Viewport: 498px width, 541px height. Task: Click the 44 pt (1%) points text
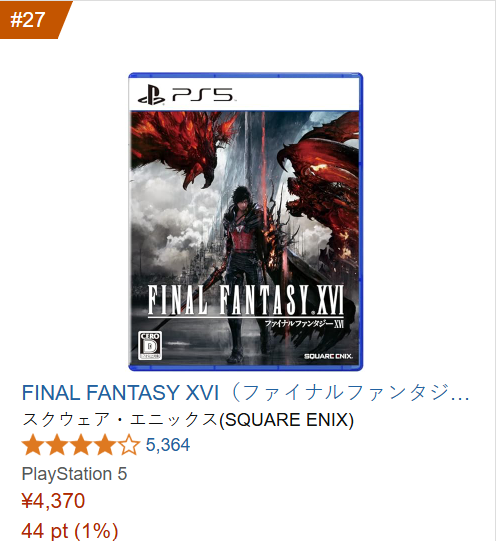[70, 531]
